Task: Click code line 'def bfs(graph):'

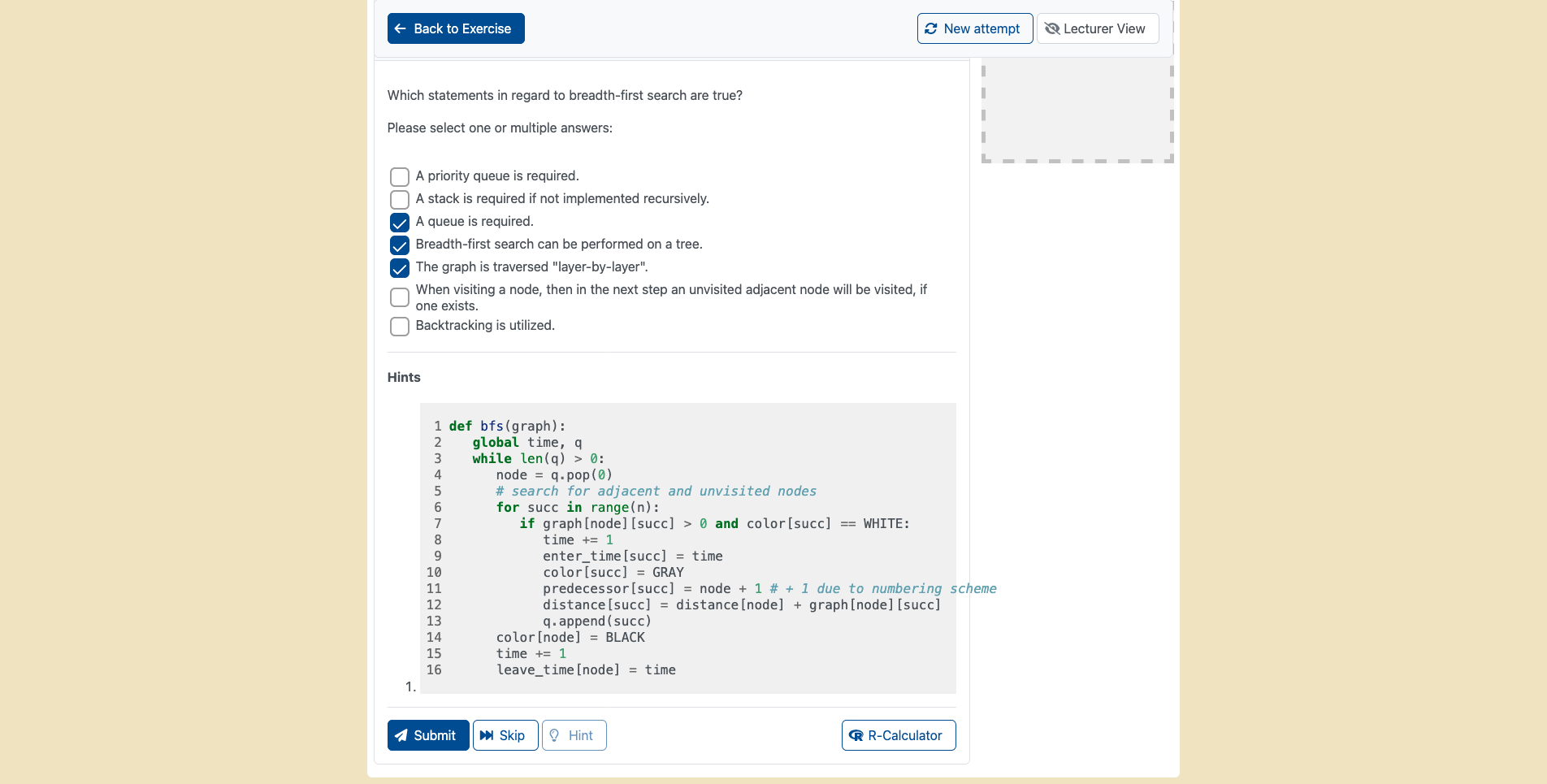Action: [x=507, y=426]
